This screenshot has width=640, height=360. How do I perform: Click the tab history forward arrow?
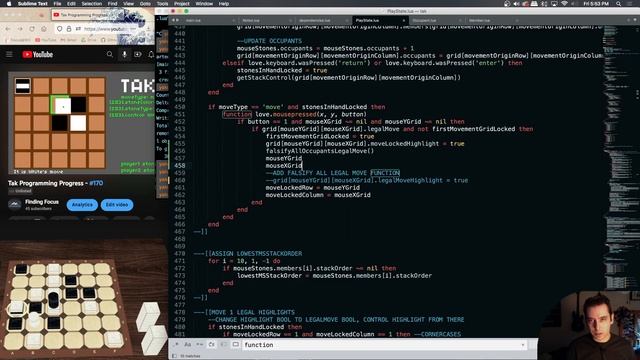click(x=177, y=20)
